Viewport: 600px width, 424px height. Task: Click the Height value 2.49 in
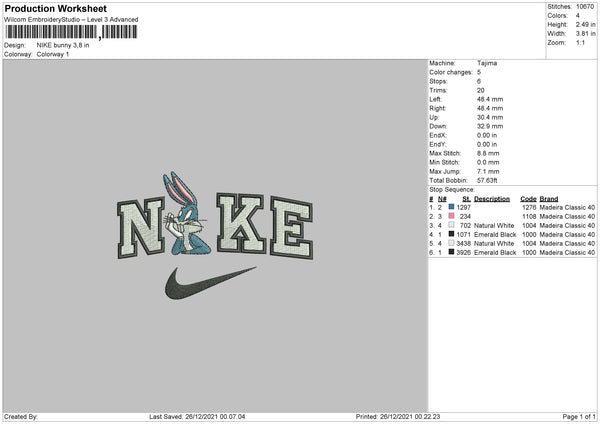585,24
